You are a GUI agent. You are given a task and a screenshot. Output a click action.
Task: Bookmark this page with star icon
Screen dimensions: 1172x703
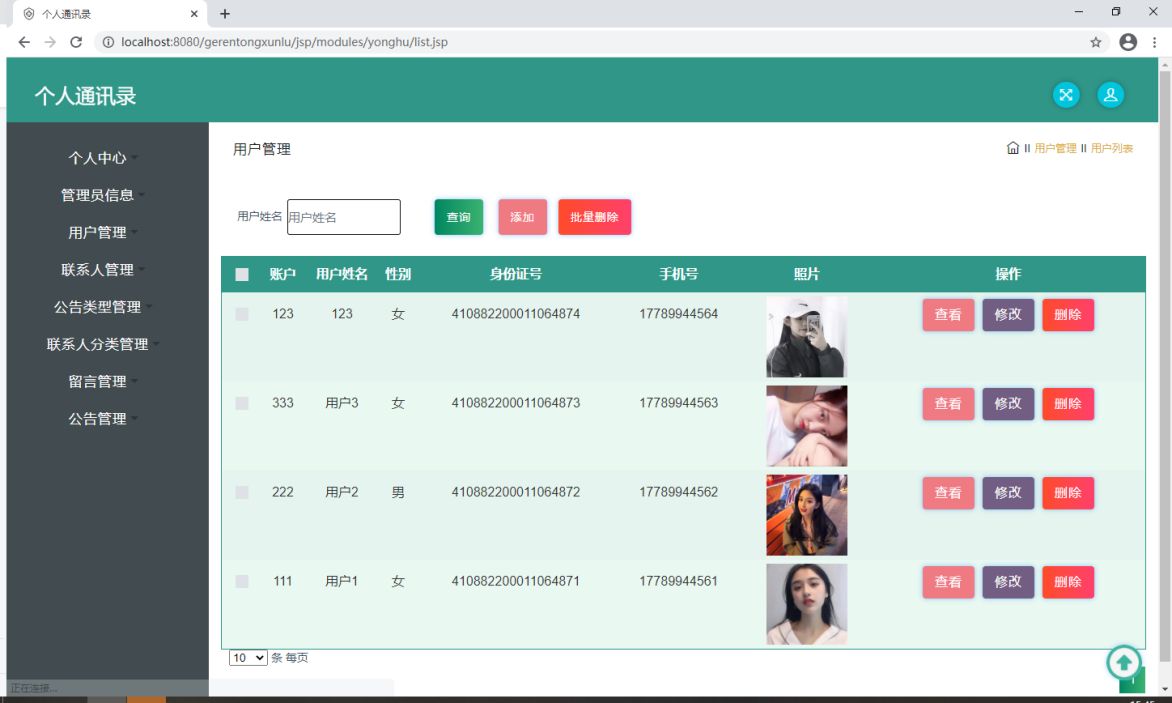[1096, 43]
